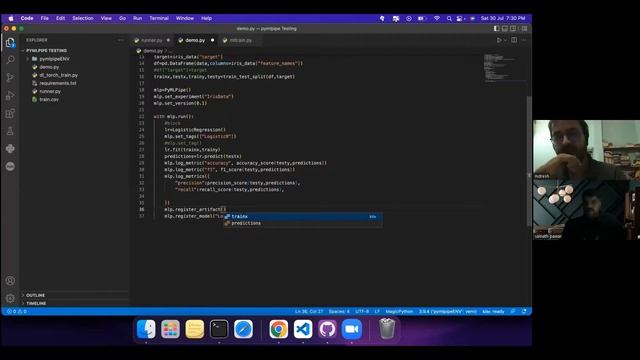The image size is (640, 360).
Task: Open the Explorer view in activity bar
Action: (10, 42)
